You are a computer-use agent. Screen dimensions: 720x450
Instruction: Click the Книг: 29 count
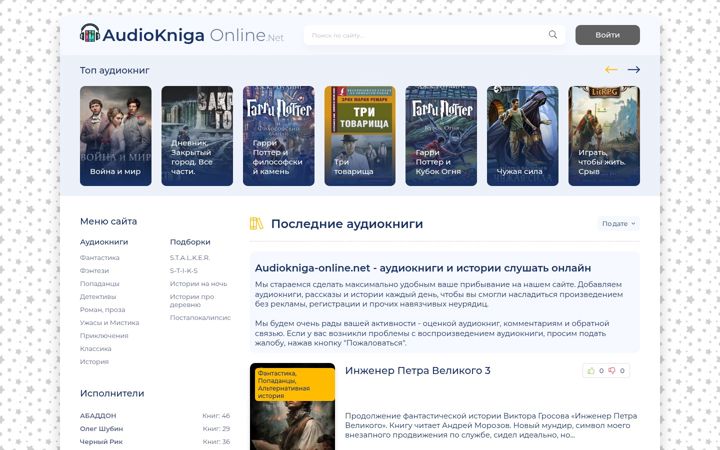pyautogui.click(x=216, y=428)
